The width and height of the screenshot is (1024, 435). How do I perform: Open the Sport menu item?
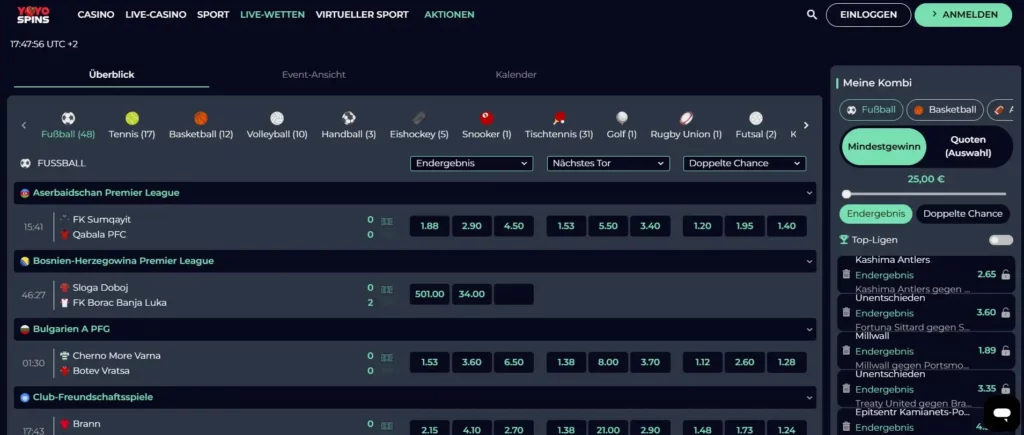pos(213,14)
